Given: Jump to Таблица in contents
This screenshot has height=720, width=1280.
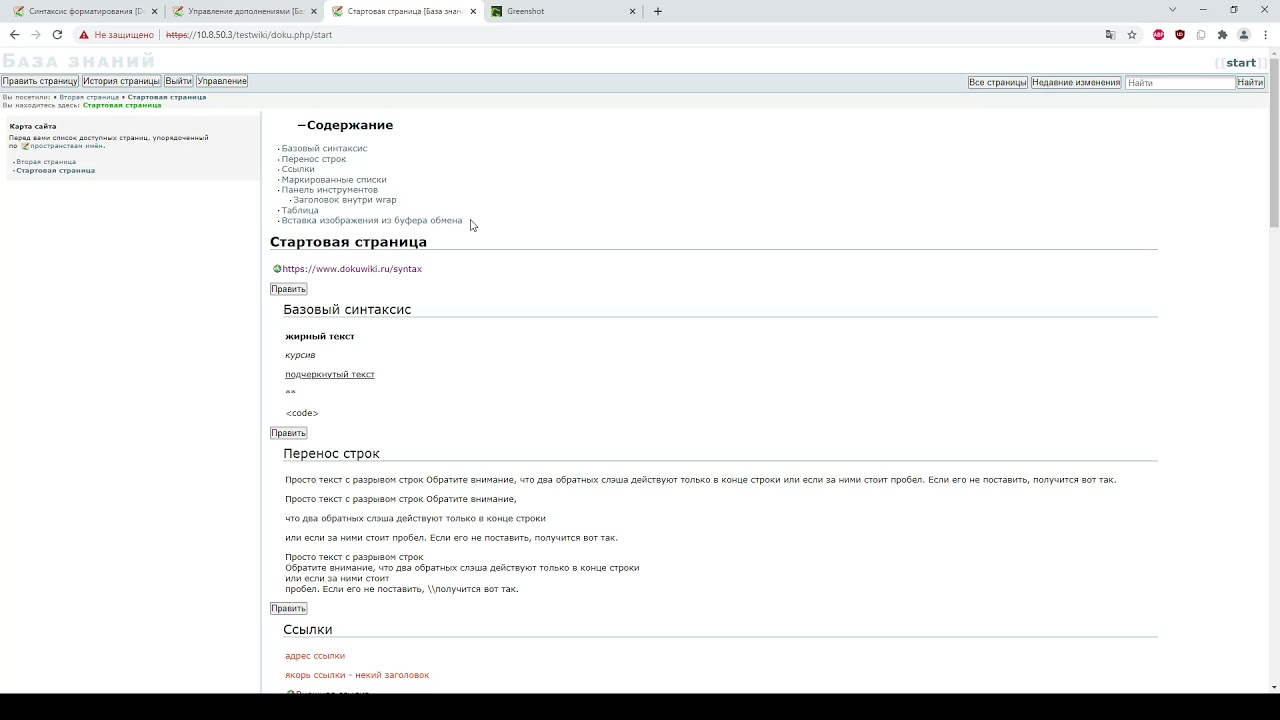Looking at the screenshot, I should pyautogui.click(x=300, y=210).
